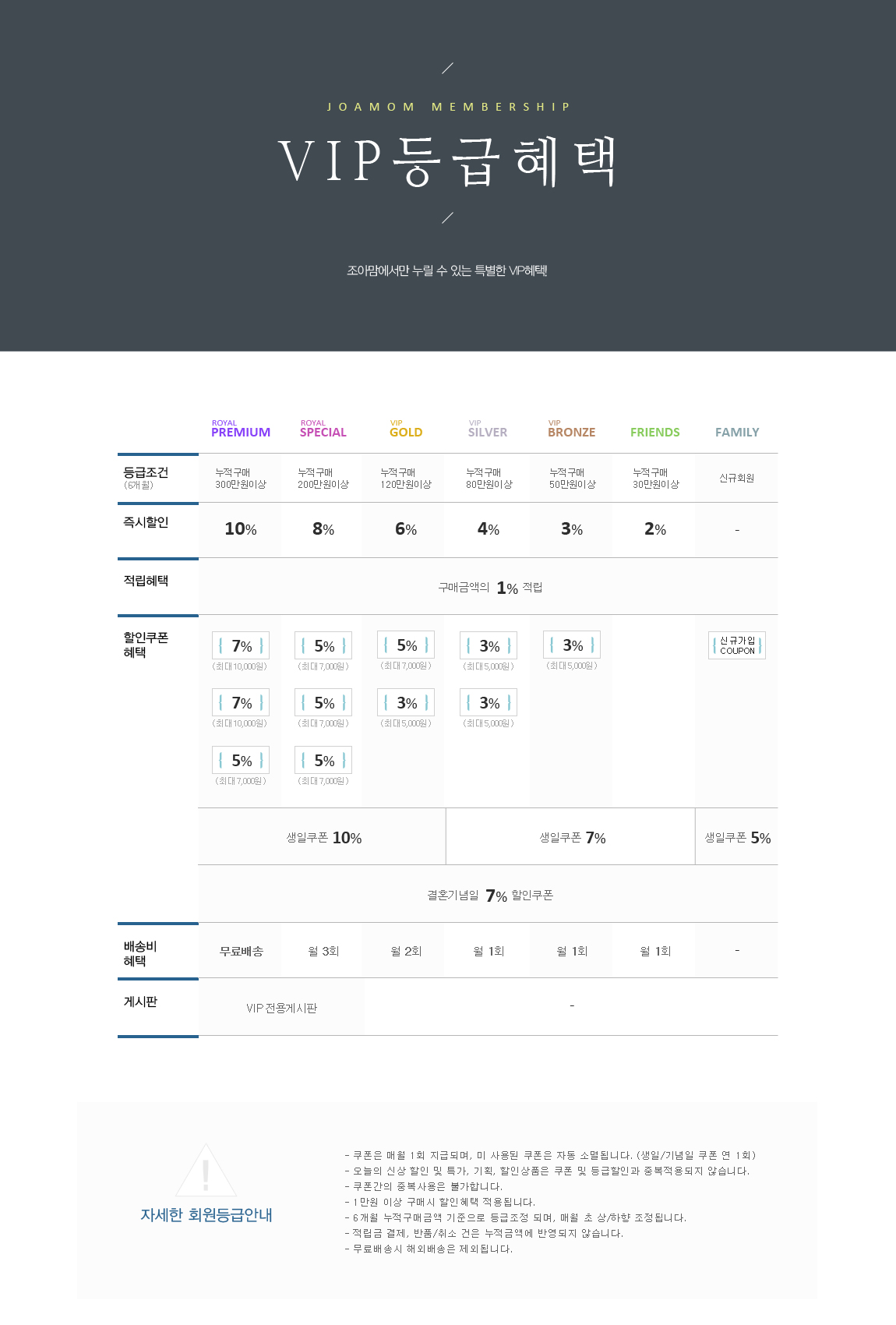Click the 신규회원 cell under FAMILY
The width and height of the screenshot is (896, 1325).
pos(737,479)
